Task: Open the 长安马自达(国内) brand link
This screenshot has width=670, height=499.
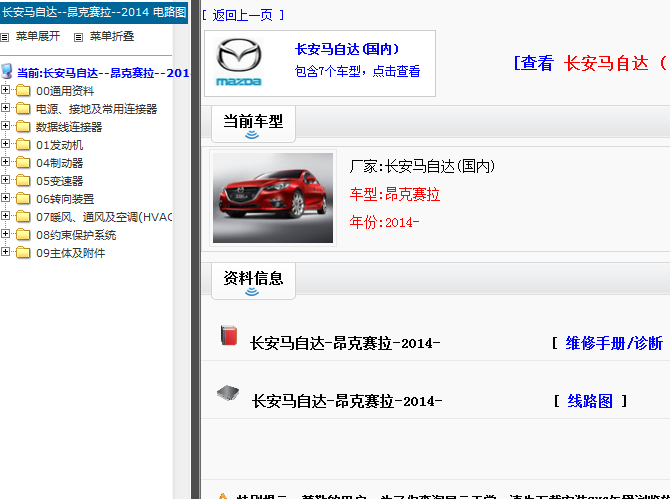Action: click(x=347, y=49)
